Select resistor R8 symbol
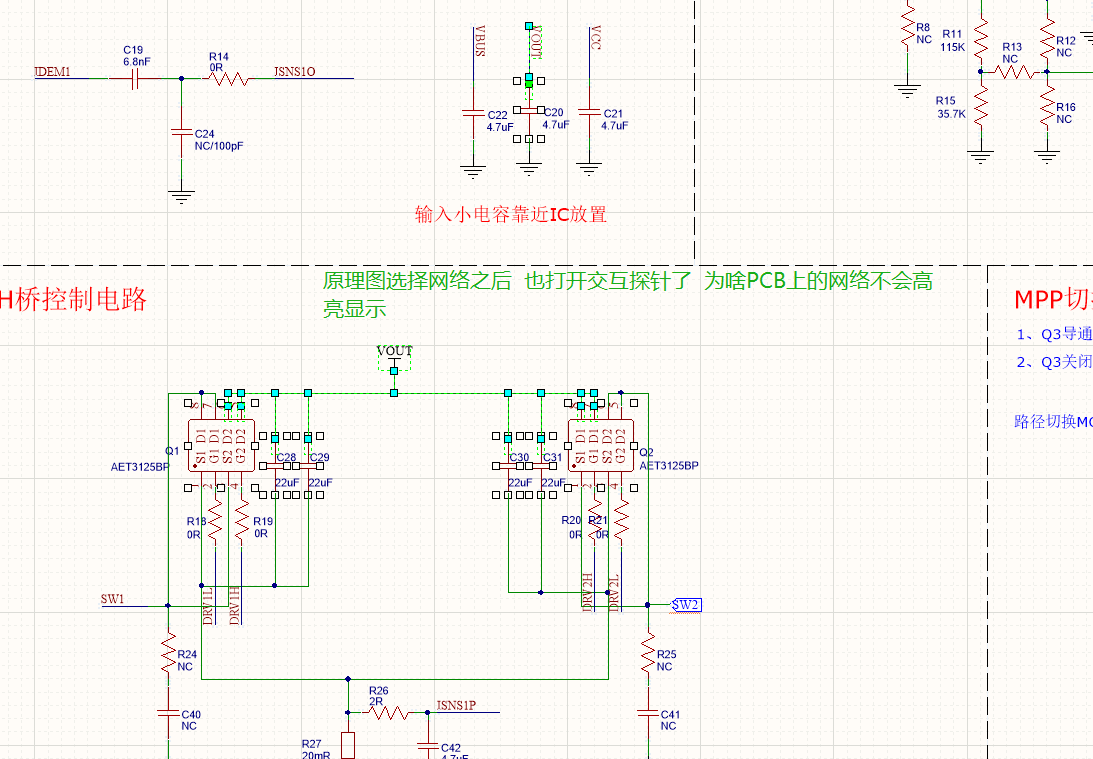The image size is (1093, 759). [x=908, y=25]
